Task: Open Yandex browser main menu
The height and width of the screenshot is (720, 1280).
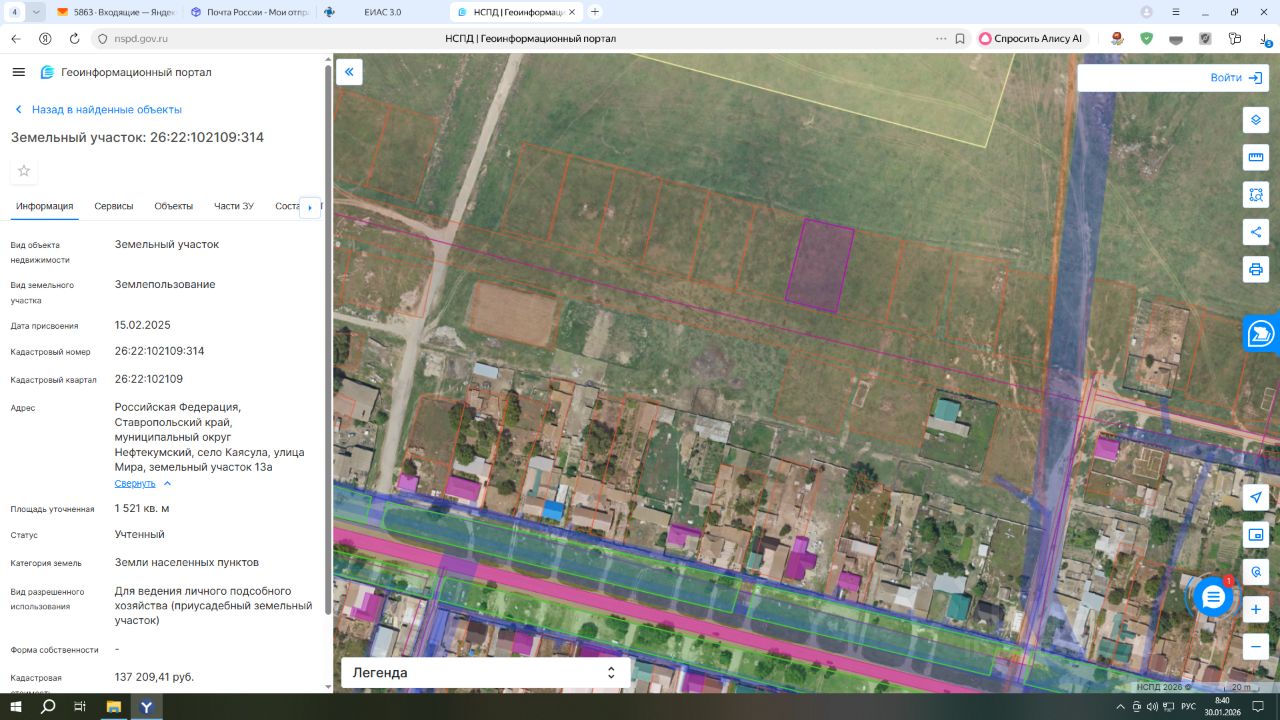Action: 1176,12
